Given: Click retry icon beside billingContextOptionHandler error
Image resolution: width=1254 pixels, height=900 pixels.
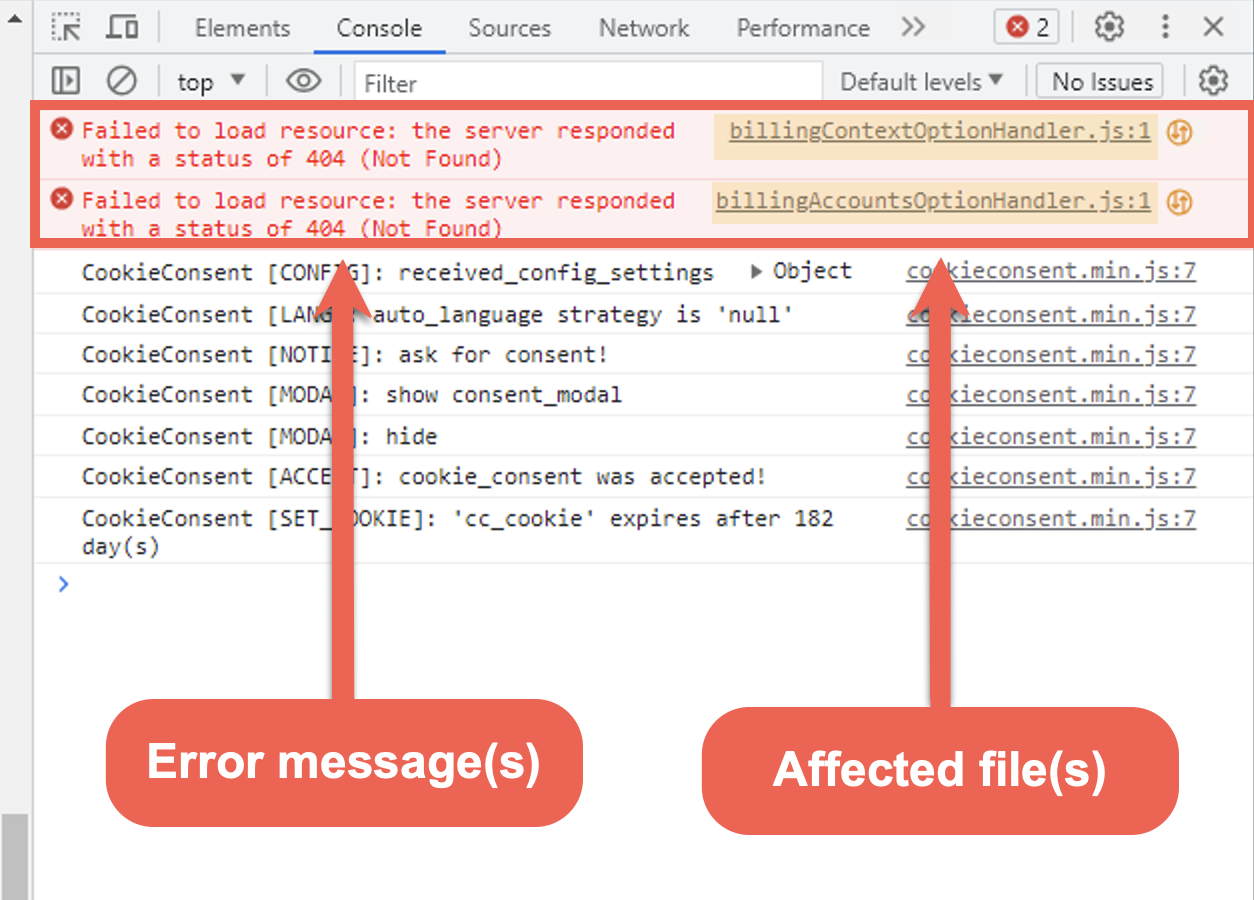Looking at the screenshot, I should (1178, 131).
